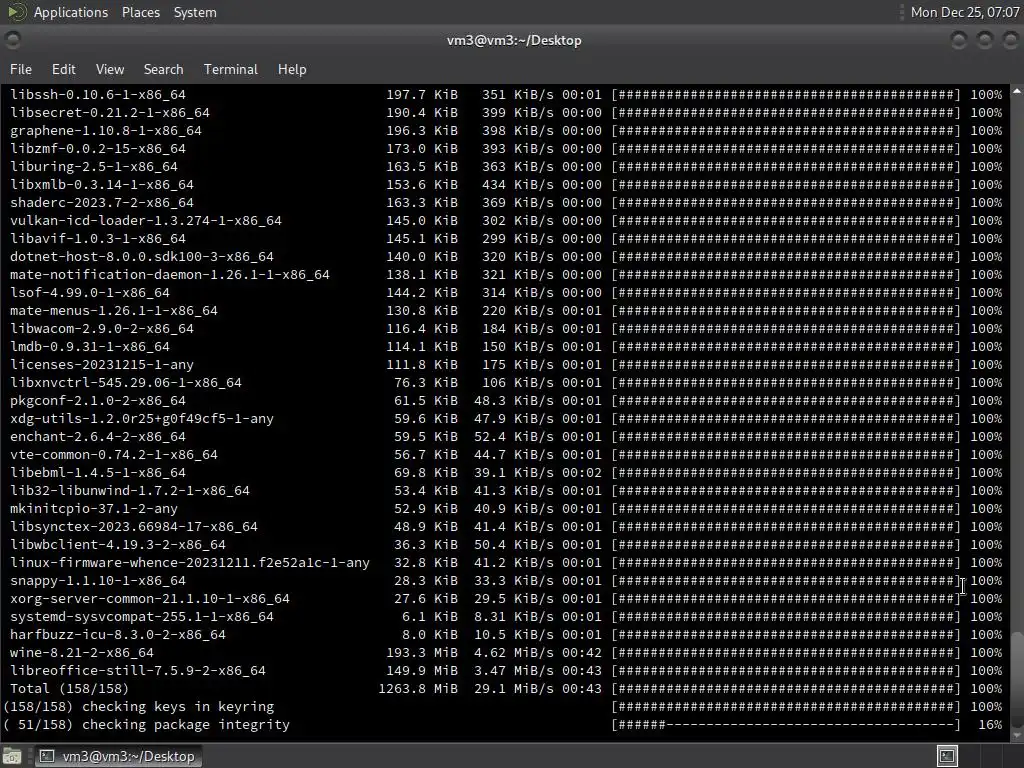
Task: Click lib32-libunwind-1.7.2-1-x86_64 text
Action: [x=130, y=490]
